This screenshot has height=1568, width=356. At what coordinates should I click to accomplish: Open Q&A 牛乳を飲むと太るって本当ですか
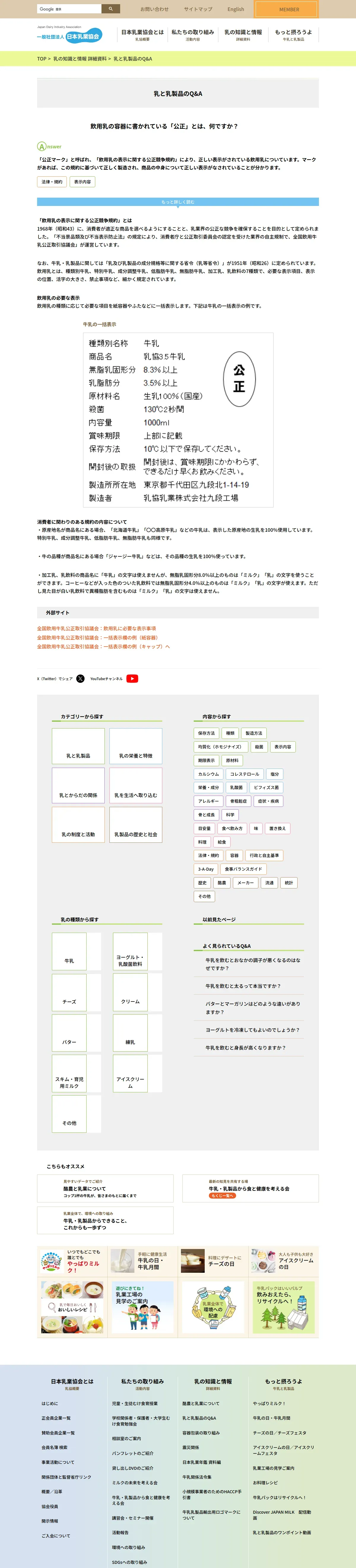pyautogui.click(x=244, y=986)
